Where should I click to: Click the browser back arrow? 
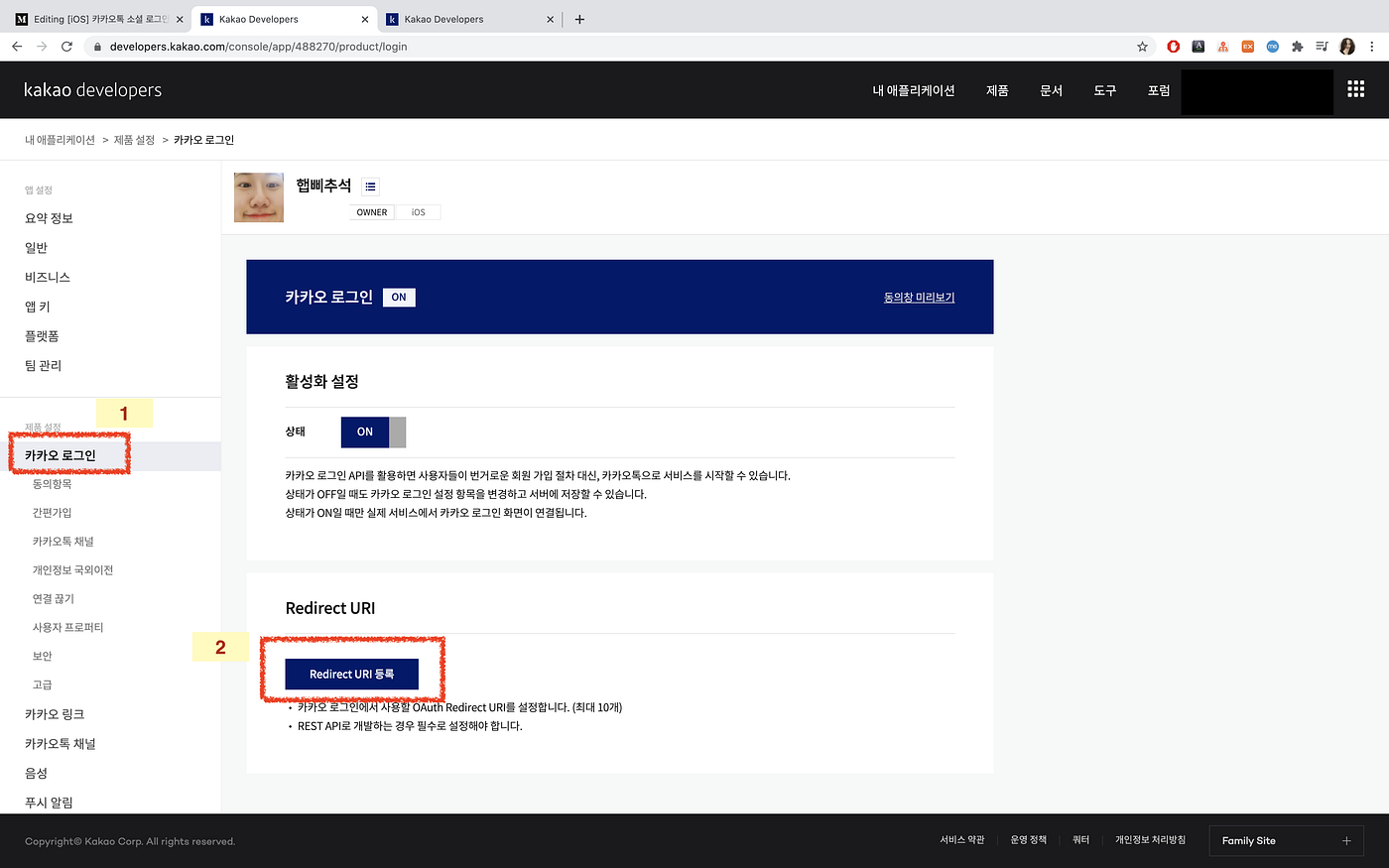tap(17, 47)
